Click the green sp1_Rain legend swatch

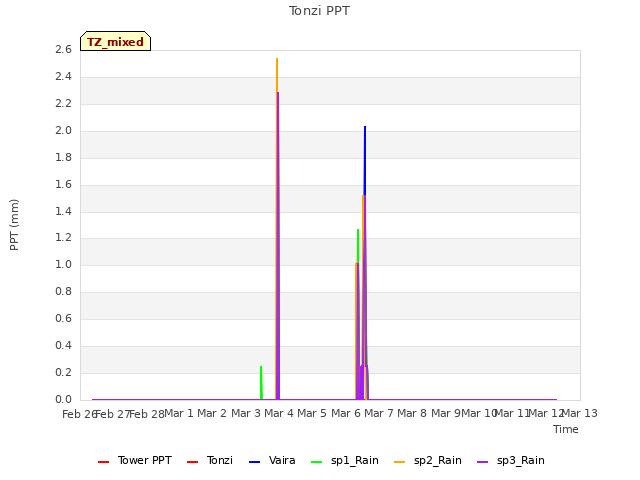317,462
